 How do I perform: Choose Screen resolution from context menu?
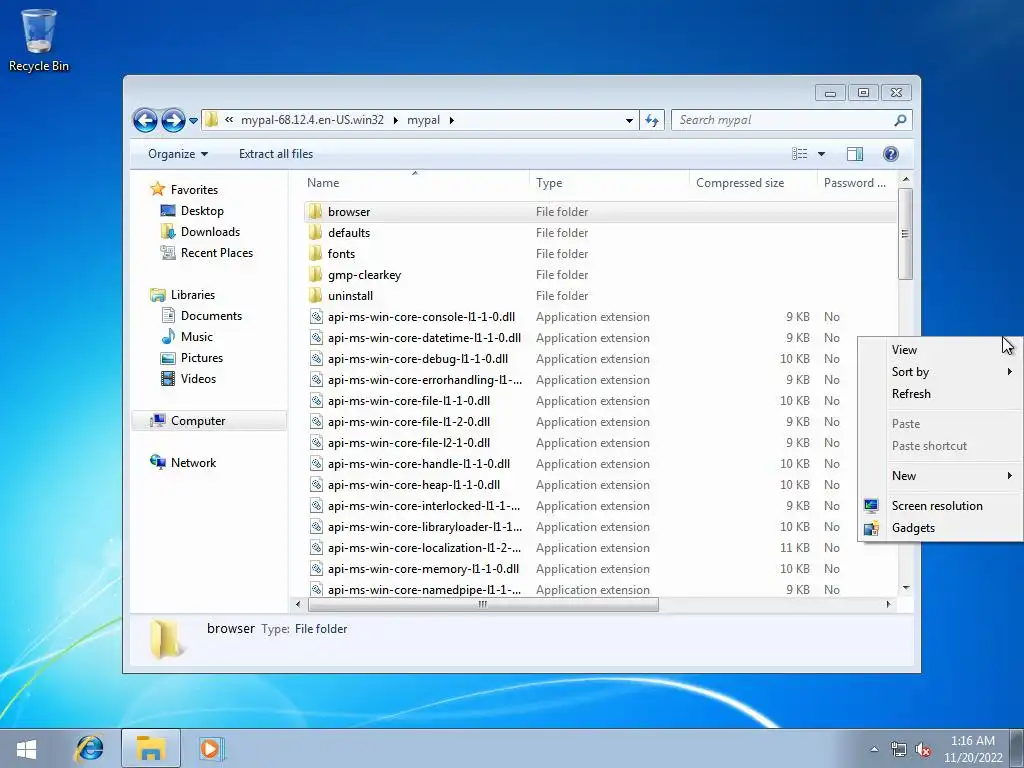(x=940, y=506)
